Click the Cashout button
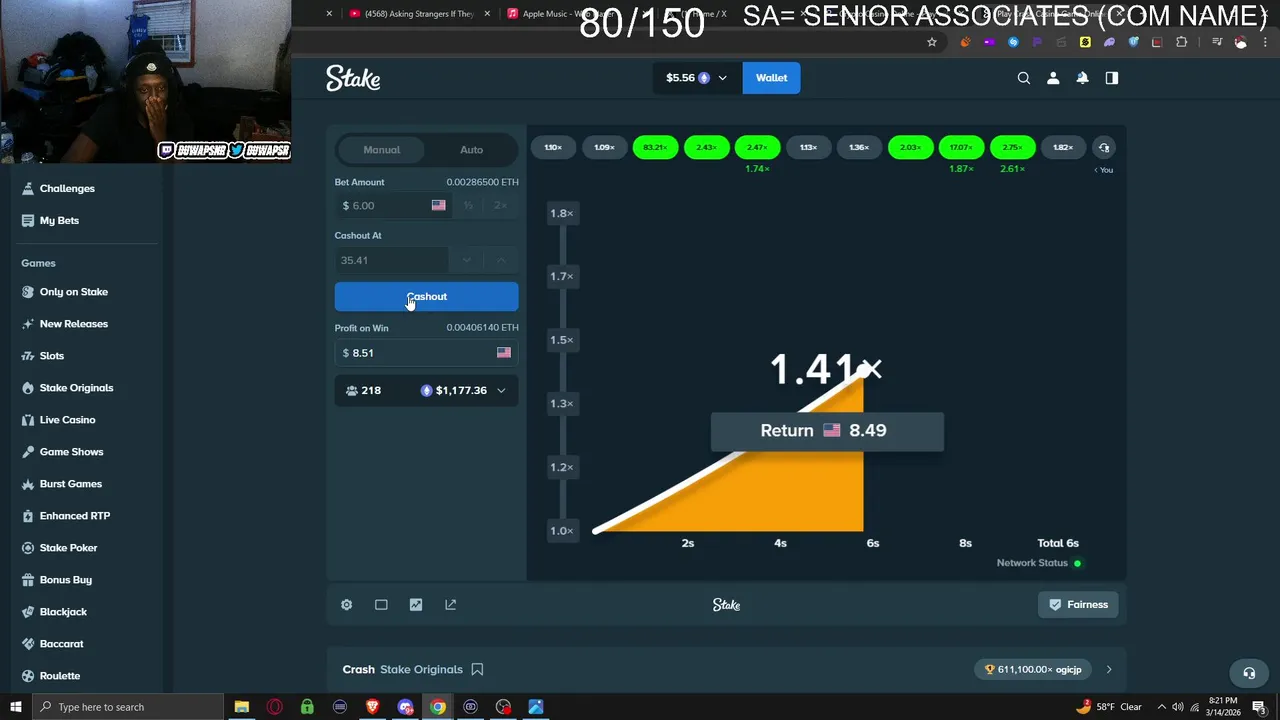 [426, 297]
